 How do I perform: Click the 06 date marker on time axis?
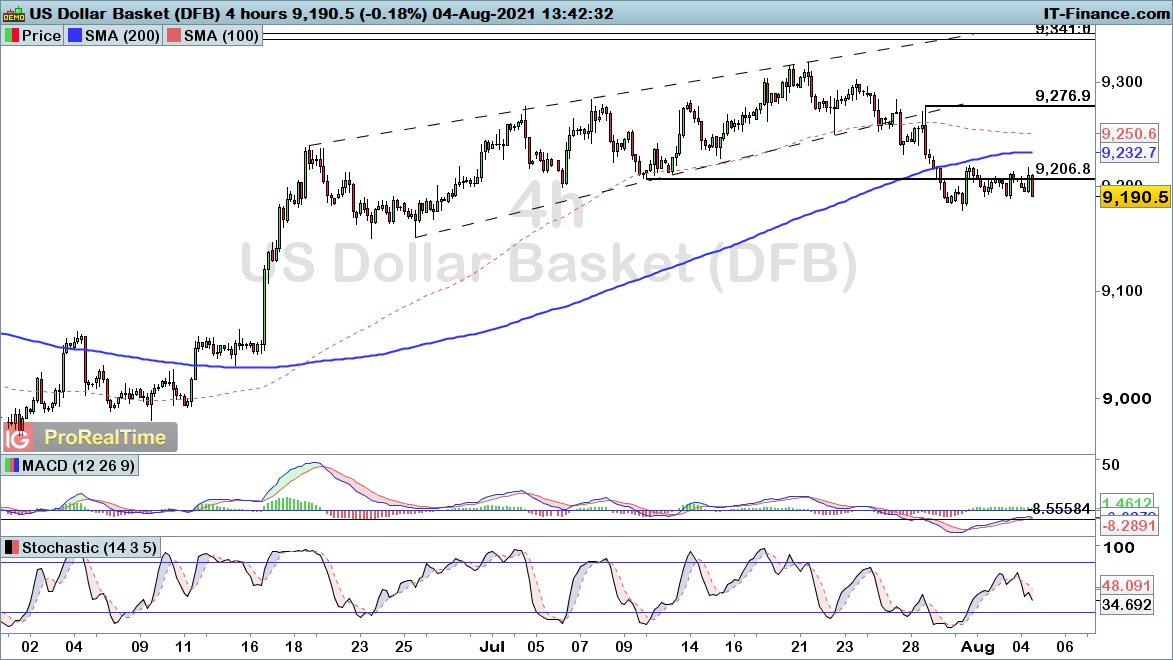pos(1065,647)
